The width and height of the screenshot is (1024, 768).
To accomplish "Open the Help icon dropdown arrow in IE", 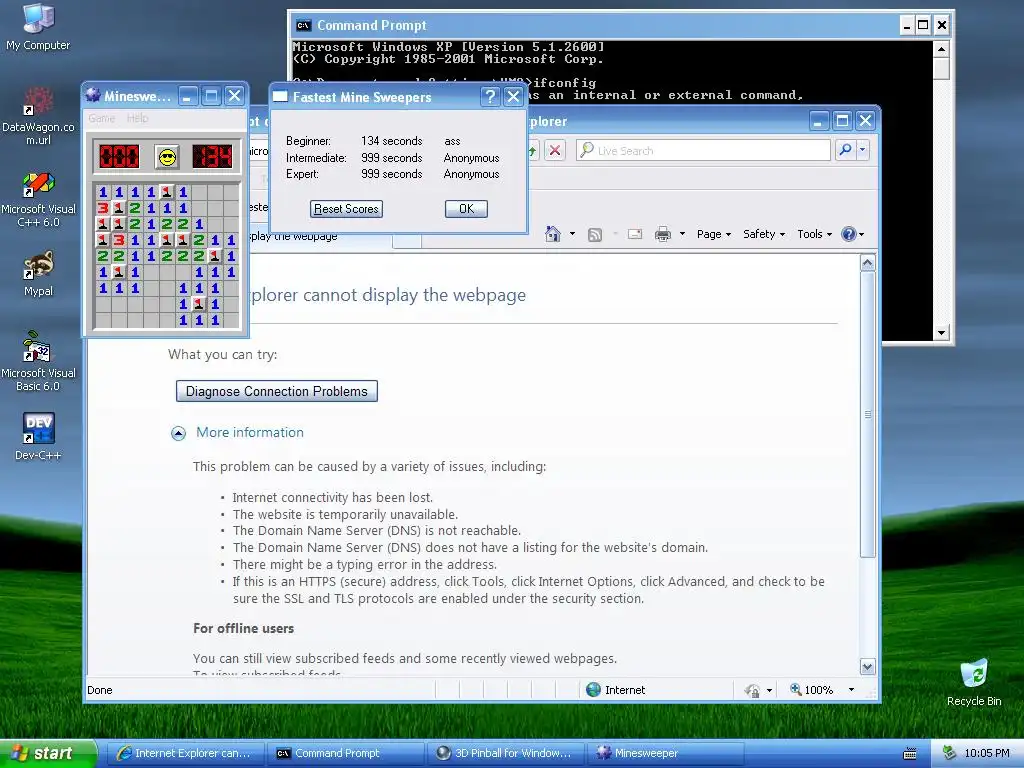I will [x=861, y=234].
